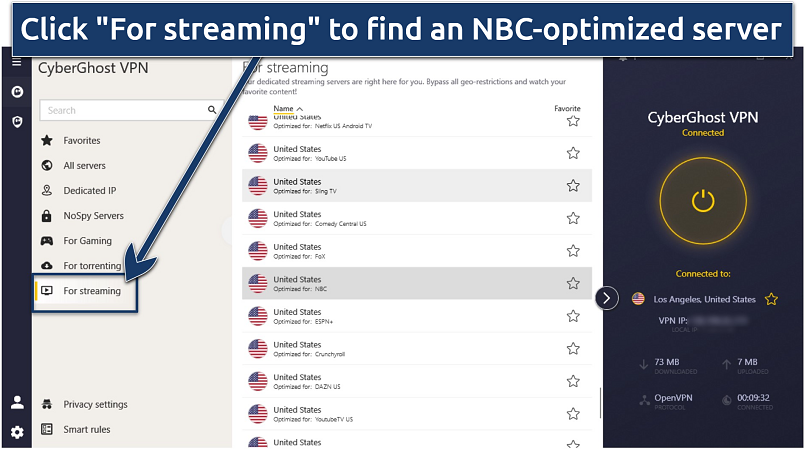The image size is (806, 450).
Task: Open the shield icon in left rail
Action: 16,122
